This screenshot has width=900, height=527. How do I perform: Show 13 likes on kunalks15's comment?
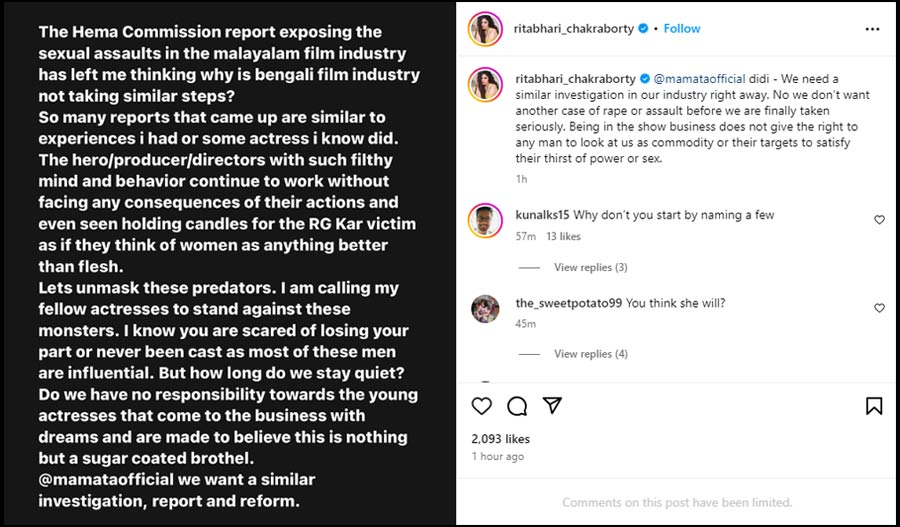pyautogui.click(x=563, y=237)
